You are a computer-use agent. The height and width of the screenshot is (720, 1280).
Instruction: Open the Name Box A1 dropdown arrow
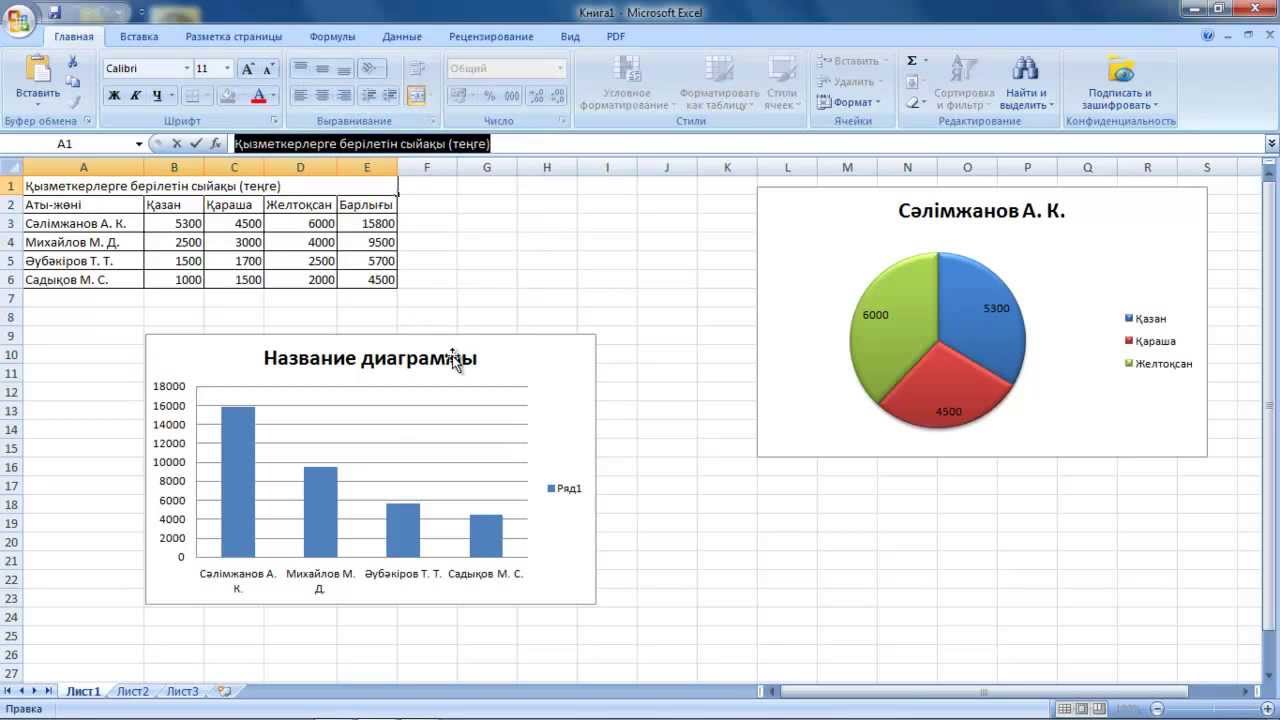(x=139, y=144)
